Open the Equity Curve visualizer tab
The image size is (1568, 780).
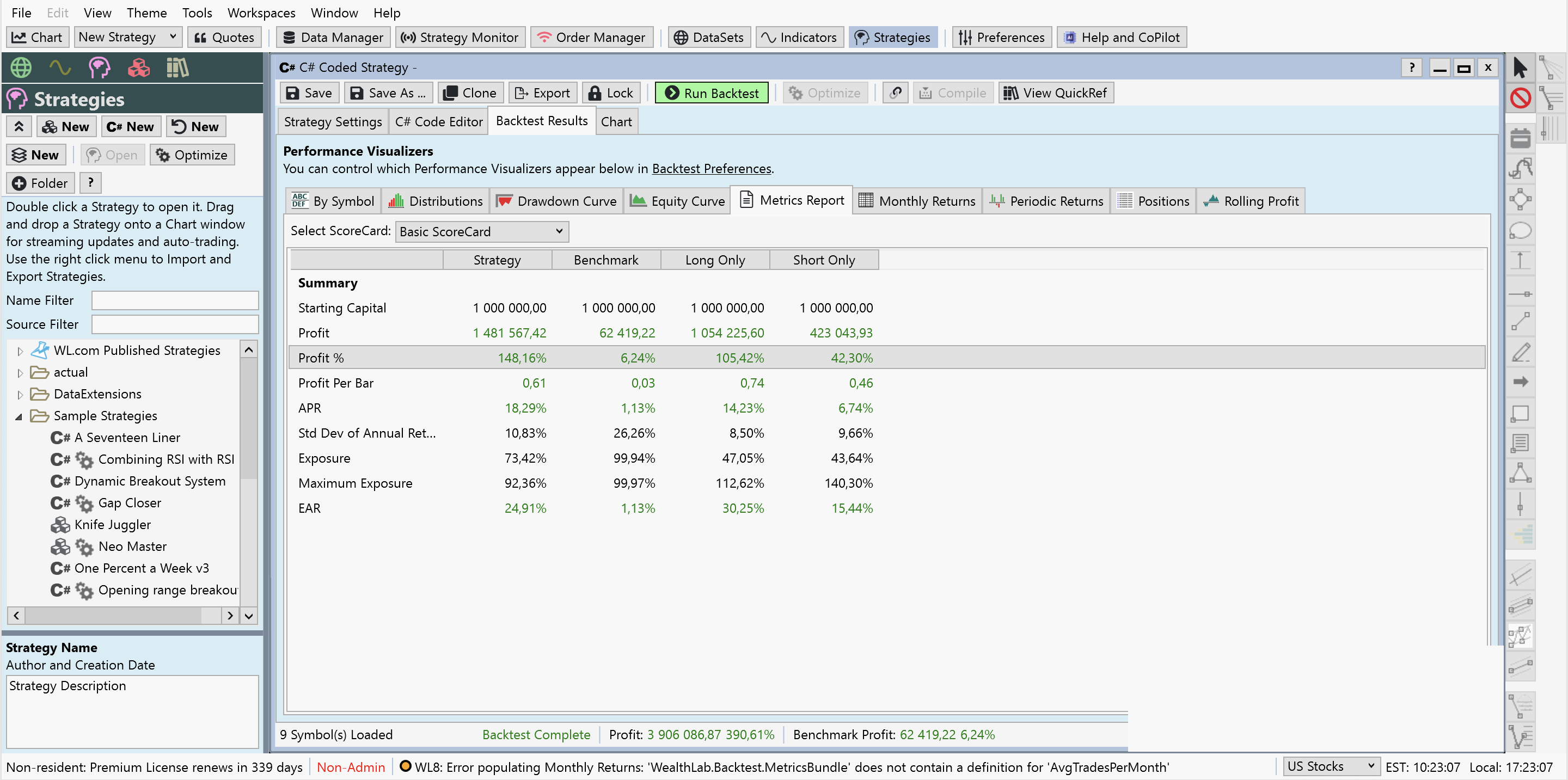coord(677,201)
